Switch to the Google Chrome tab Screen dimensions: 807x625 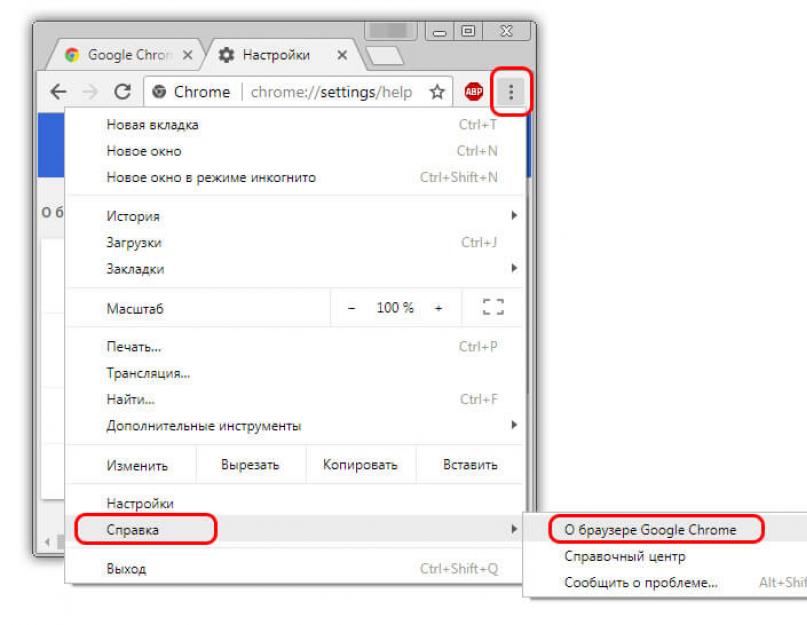tap(124, 55)
